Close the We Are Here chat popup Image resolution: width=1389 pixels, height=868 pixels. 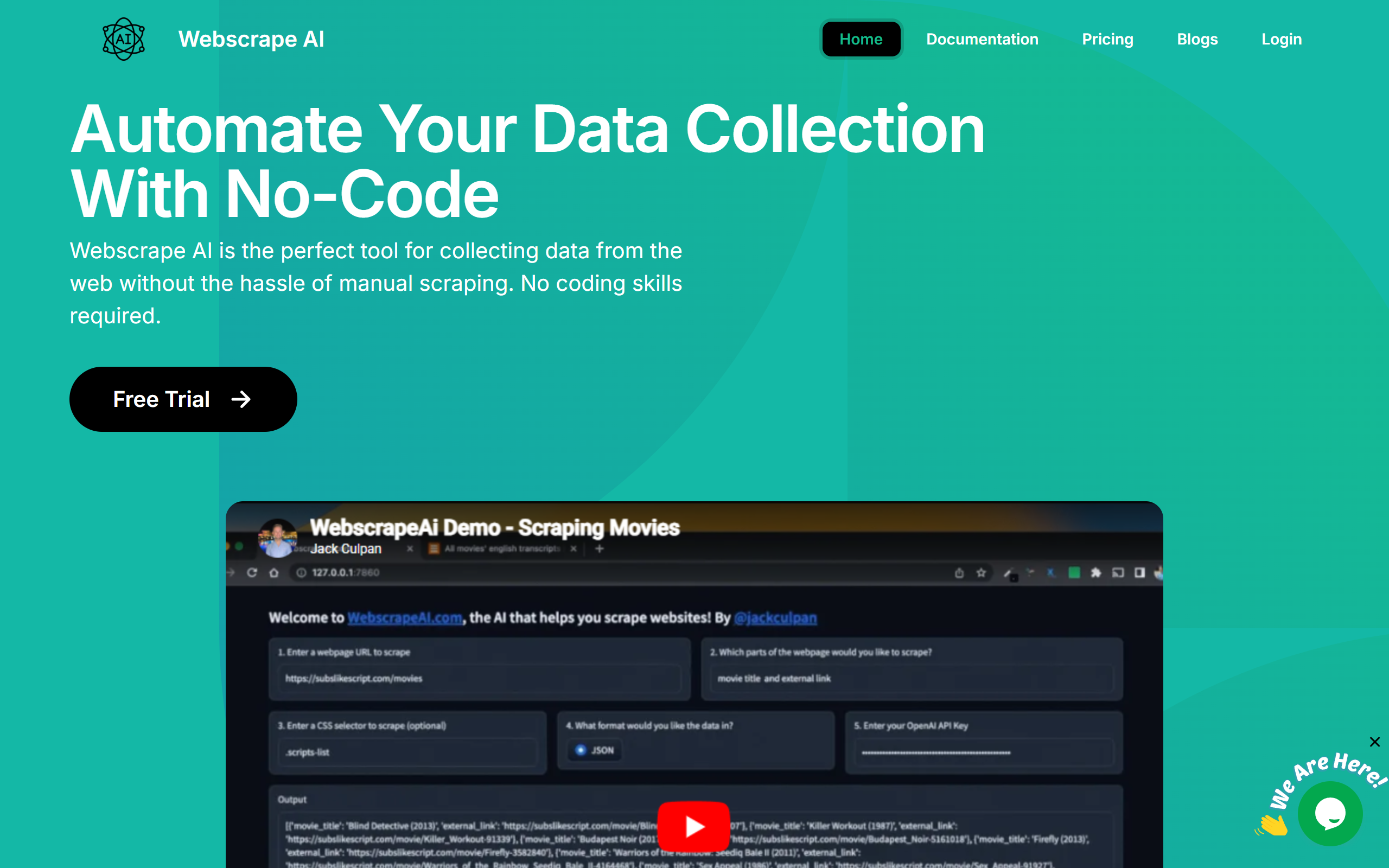[1374, 742]
